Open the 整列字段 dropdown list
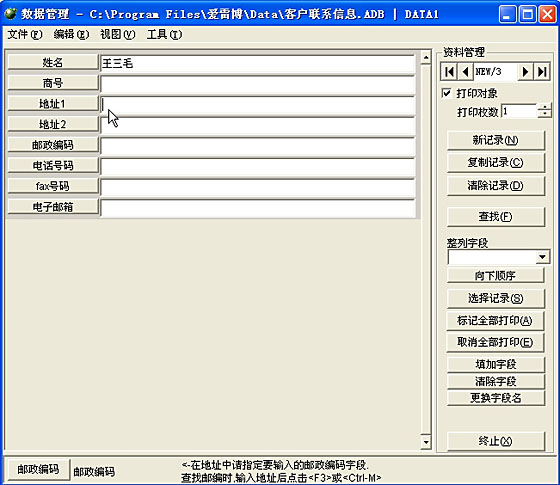 [x=542, y=257]
